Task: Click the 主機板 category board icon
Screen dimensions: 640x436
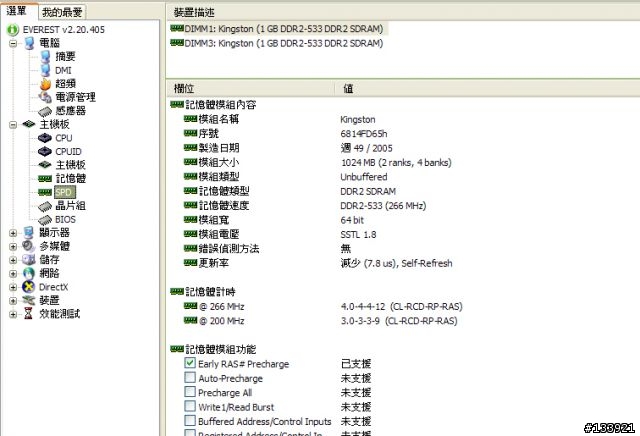Action: tap(29, 124)
